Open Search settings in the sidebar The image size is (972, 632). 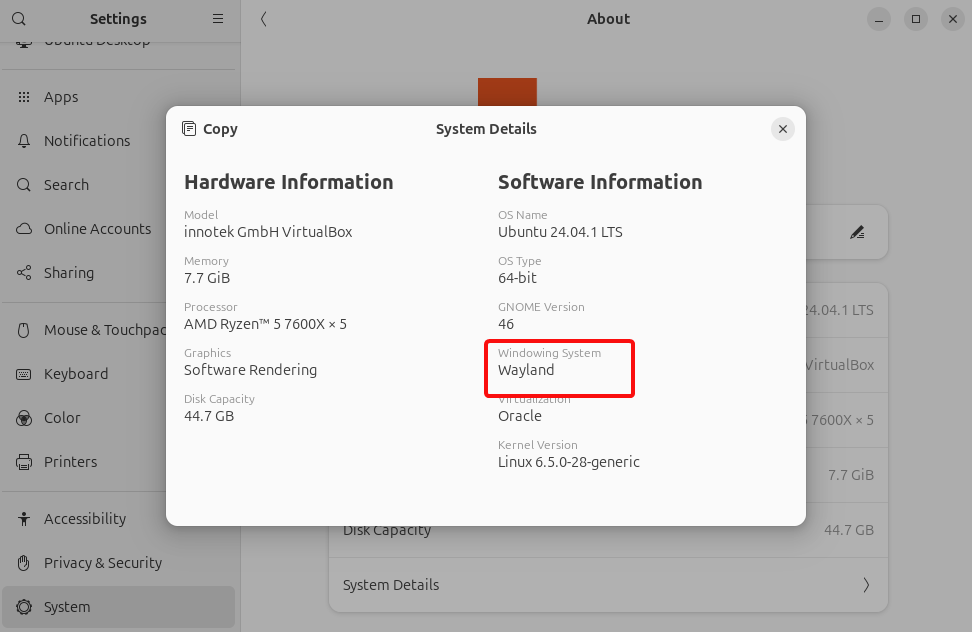(x=118, y=185)
